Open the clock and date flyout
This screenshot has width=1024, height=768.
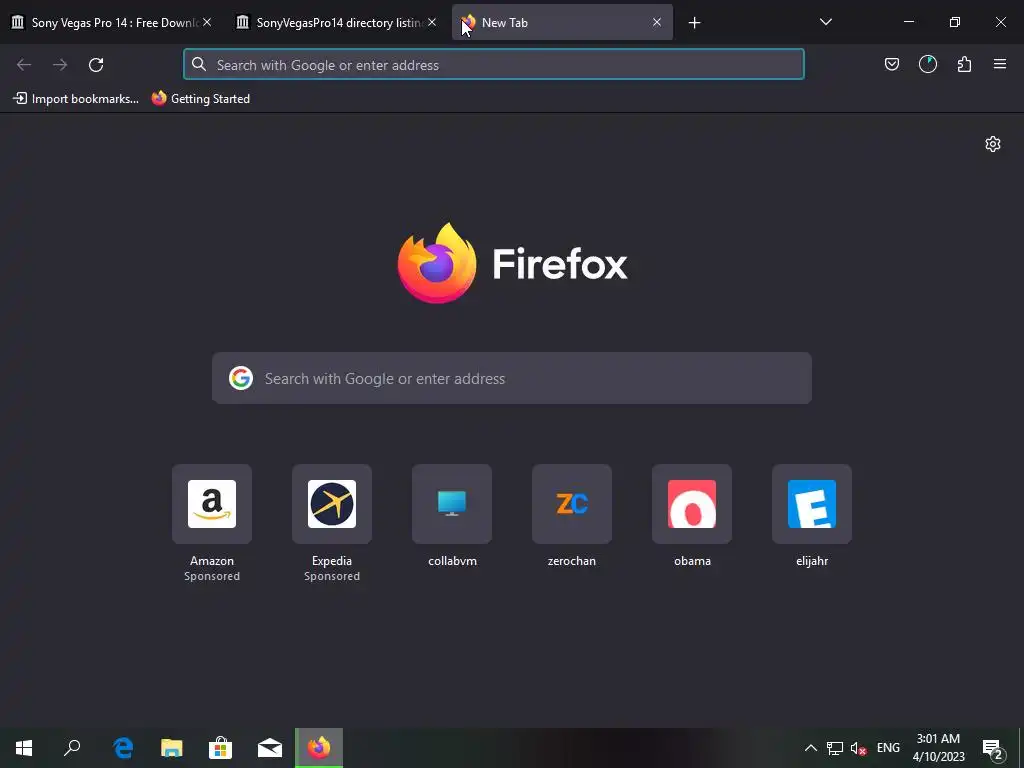coord(938,748)
